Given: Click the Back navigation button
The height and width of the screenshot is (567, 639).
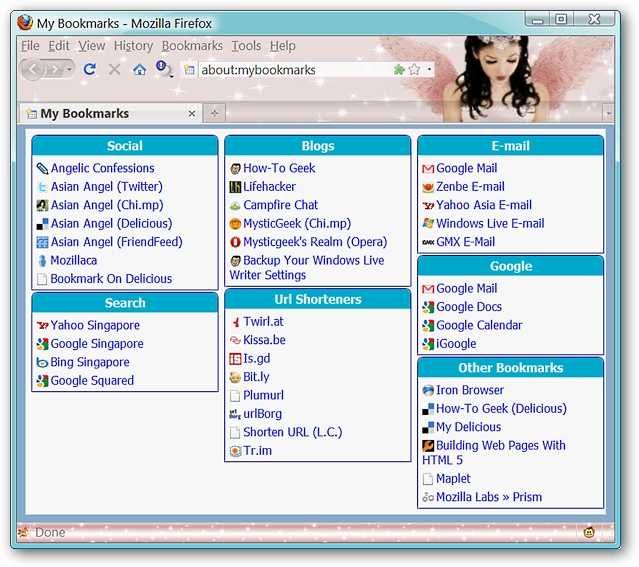Looking at the screenshot, I should (33, 70).
